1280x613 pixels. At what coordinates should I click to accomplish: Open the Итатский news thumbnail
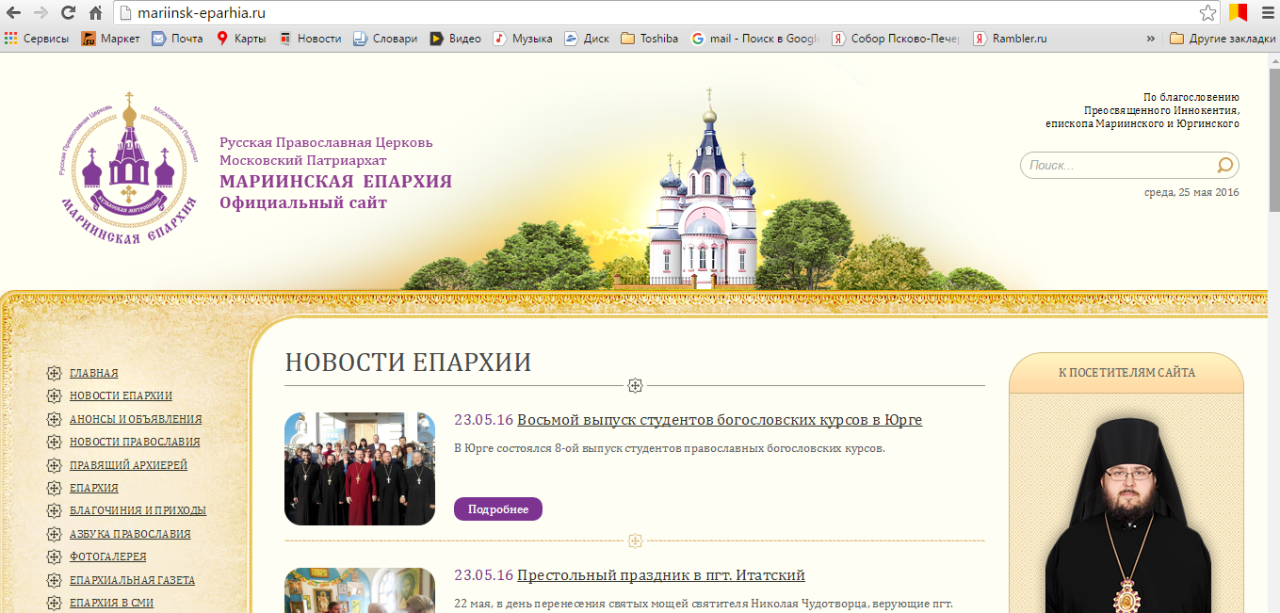pos(360,590)
